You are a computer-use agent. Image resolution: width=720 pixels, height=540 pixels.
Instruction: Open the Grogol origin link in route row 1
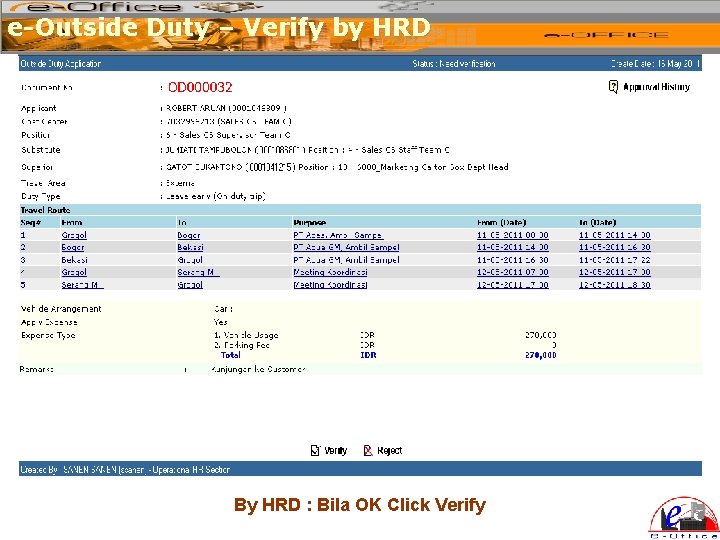pos(74,235)
